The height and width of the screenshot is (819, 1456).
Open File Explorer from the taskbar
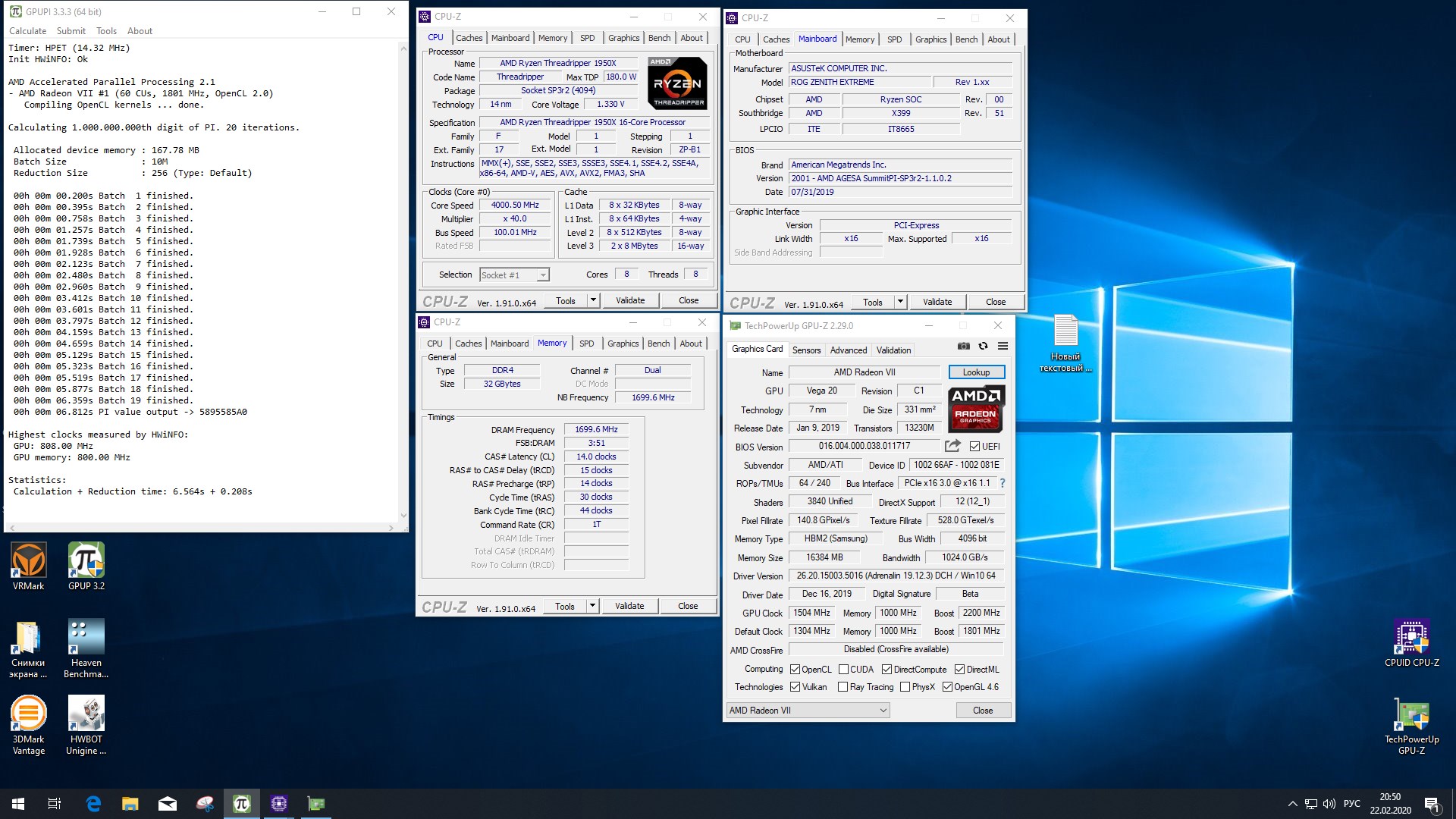130,804
